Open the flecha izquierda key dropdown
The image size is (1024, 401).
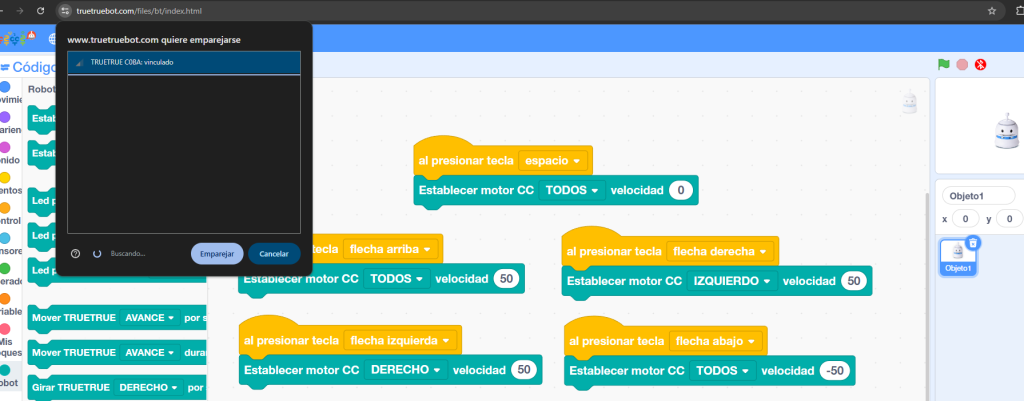400,340
